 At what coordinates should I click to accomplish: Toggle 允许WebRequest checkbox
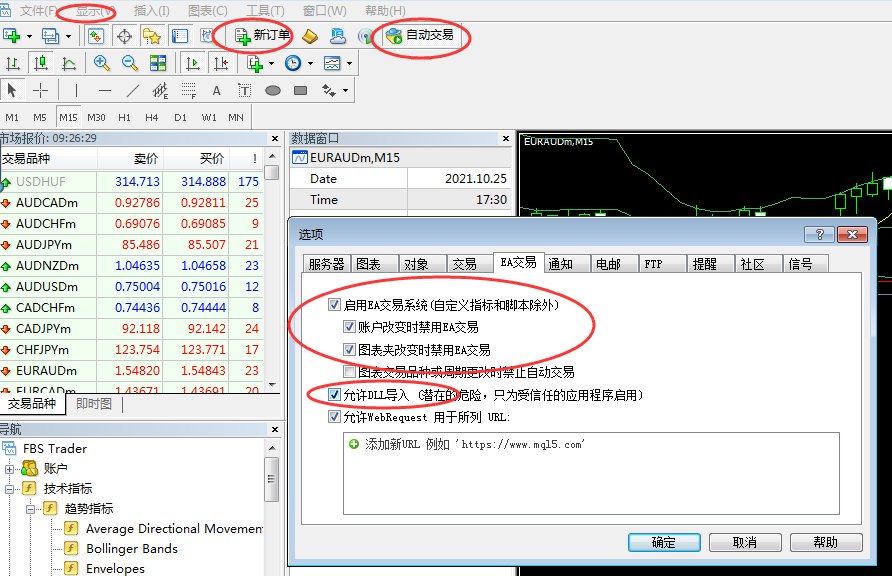tap(334, 417)
